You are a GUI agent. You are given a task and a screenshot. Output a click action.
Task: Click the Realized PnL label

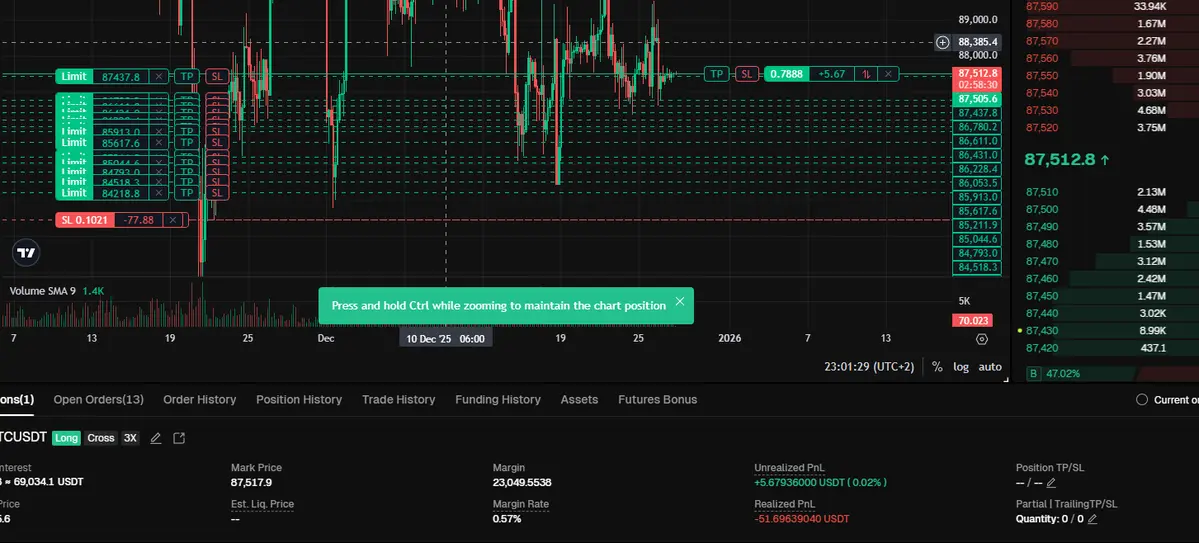(x=785, y=504)
